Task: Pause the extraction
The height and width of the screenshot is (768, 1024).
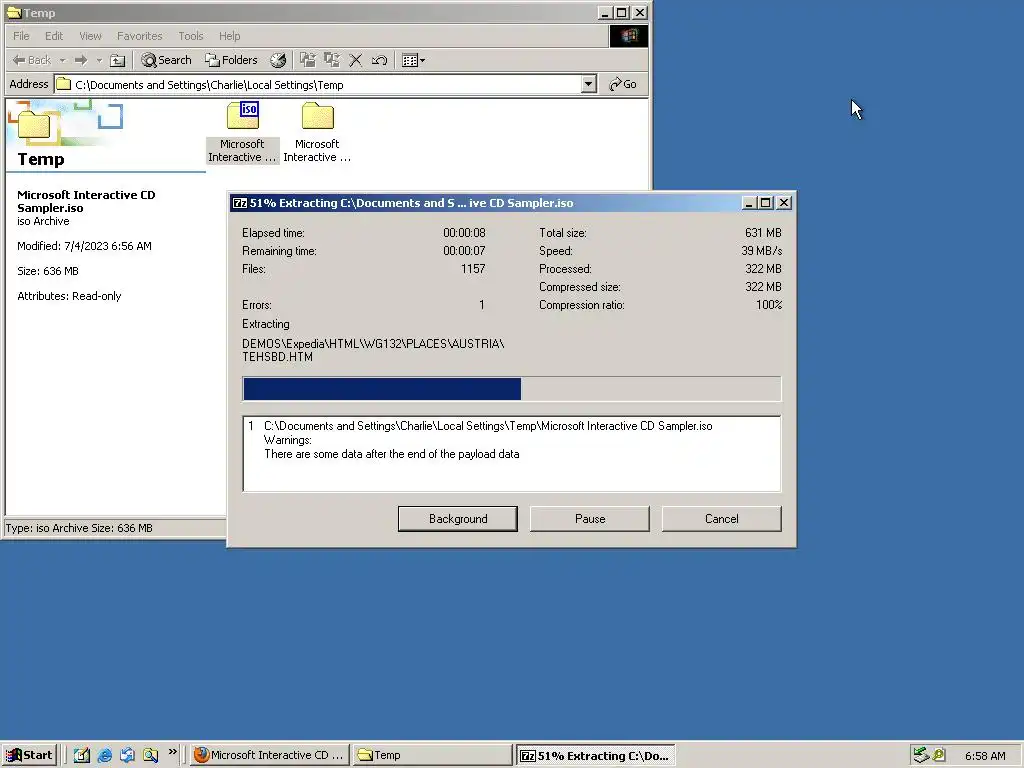Action: click(590, 519)
